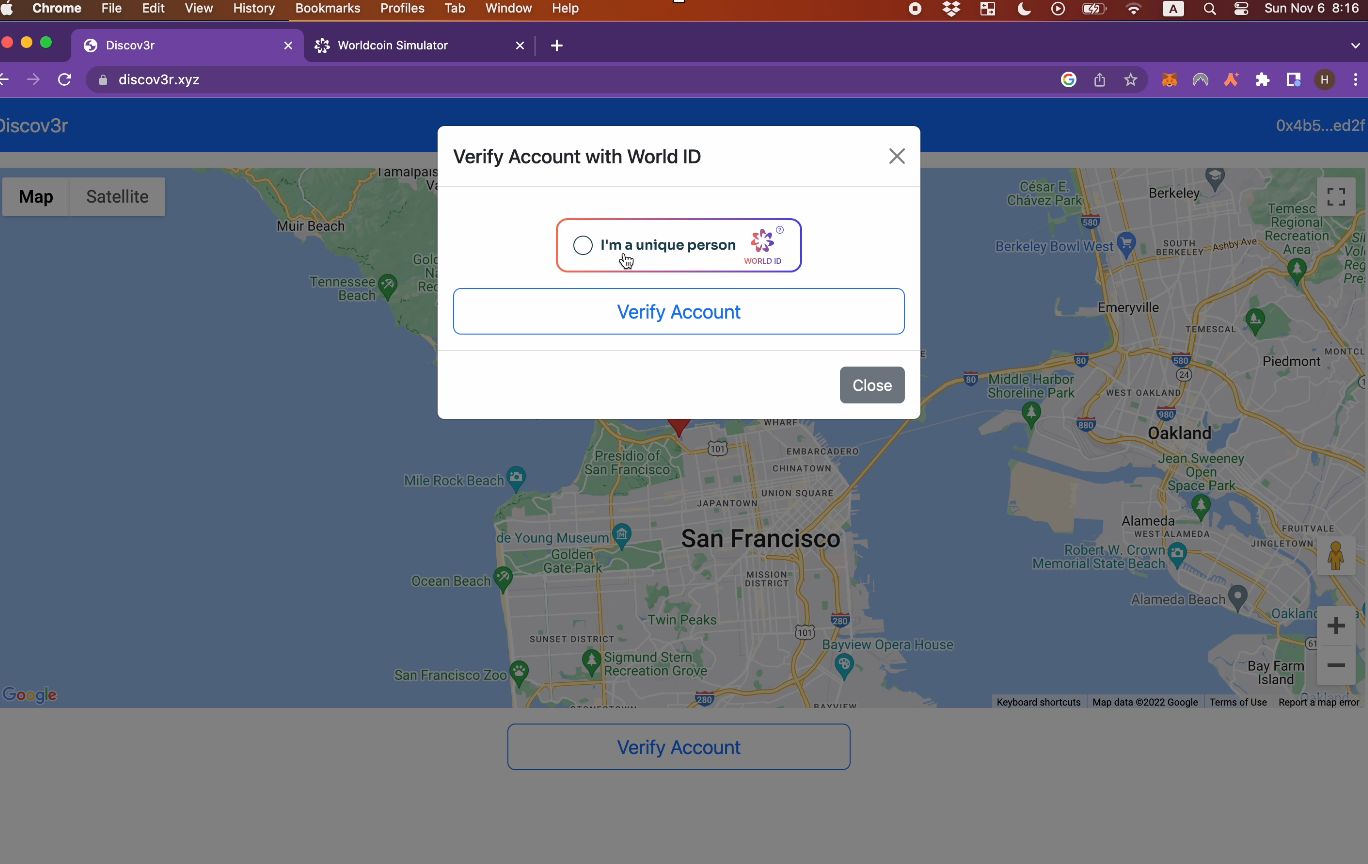Click the Do Not Disturb moon icon
This screenshot has width=1368, height=864.
1024,8
